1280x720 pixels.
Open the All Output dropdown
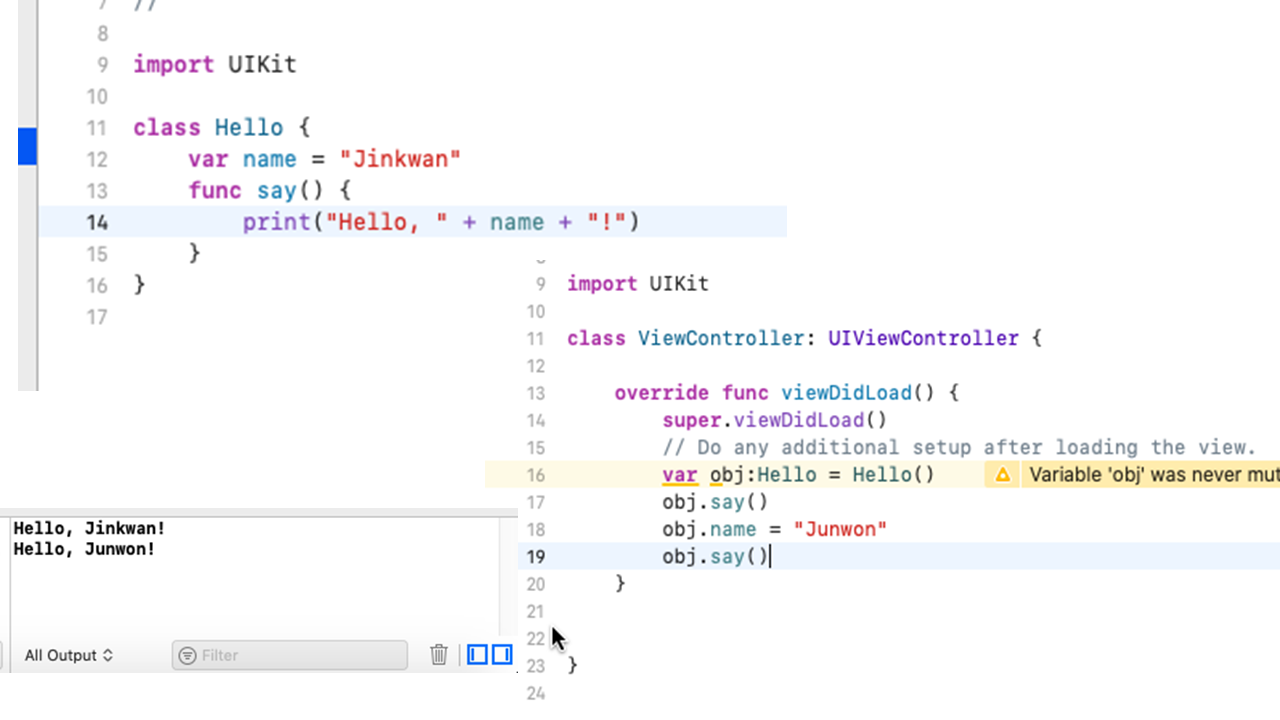point(68,656)
